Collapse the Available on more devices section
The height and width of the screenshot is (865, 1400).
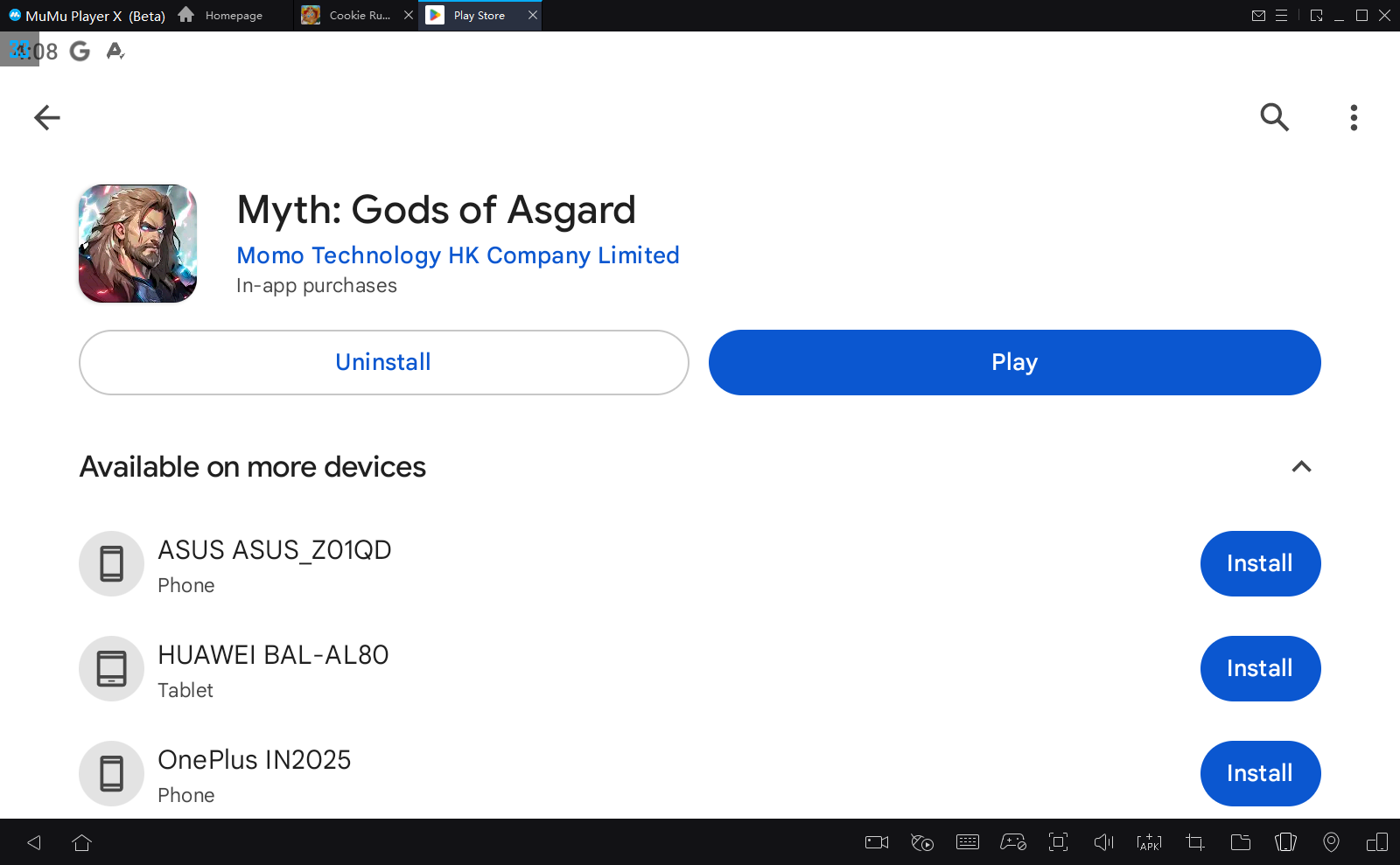[1301, 467]
